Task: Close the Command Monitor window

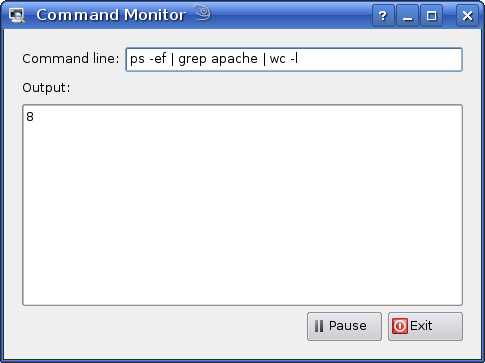Action: (x=467, y=15)
